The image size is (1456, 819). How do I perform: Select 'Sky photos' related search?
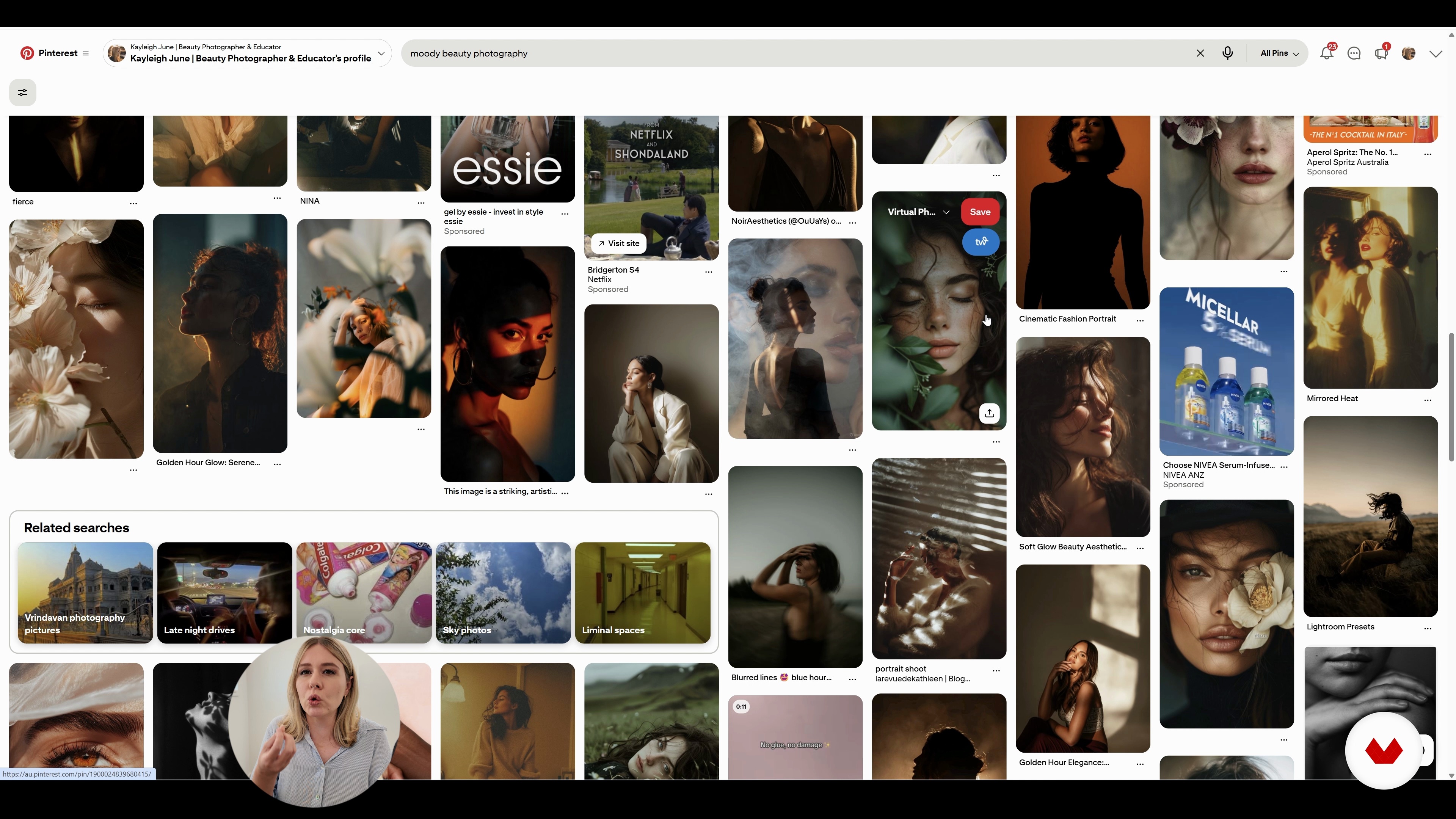(504, 593)
